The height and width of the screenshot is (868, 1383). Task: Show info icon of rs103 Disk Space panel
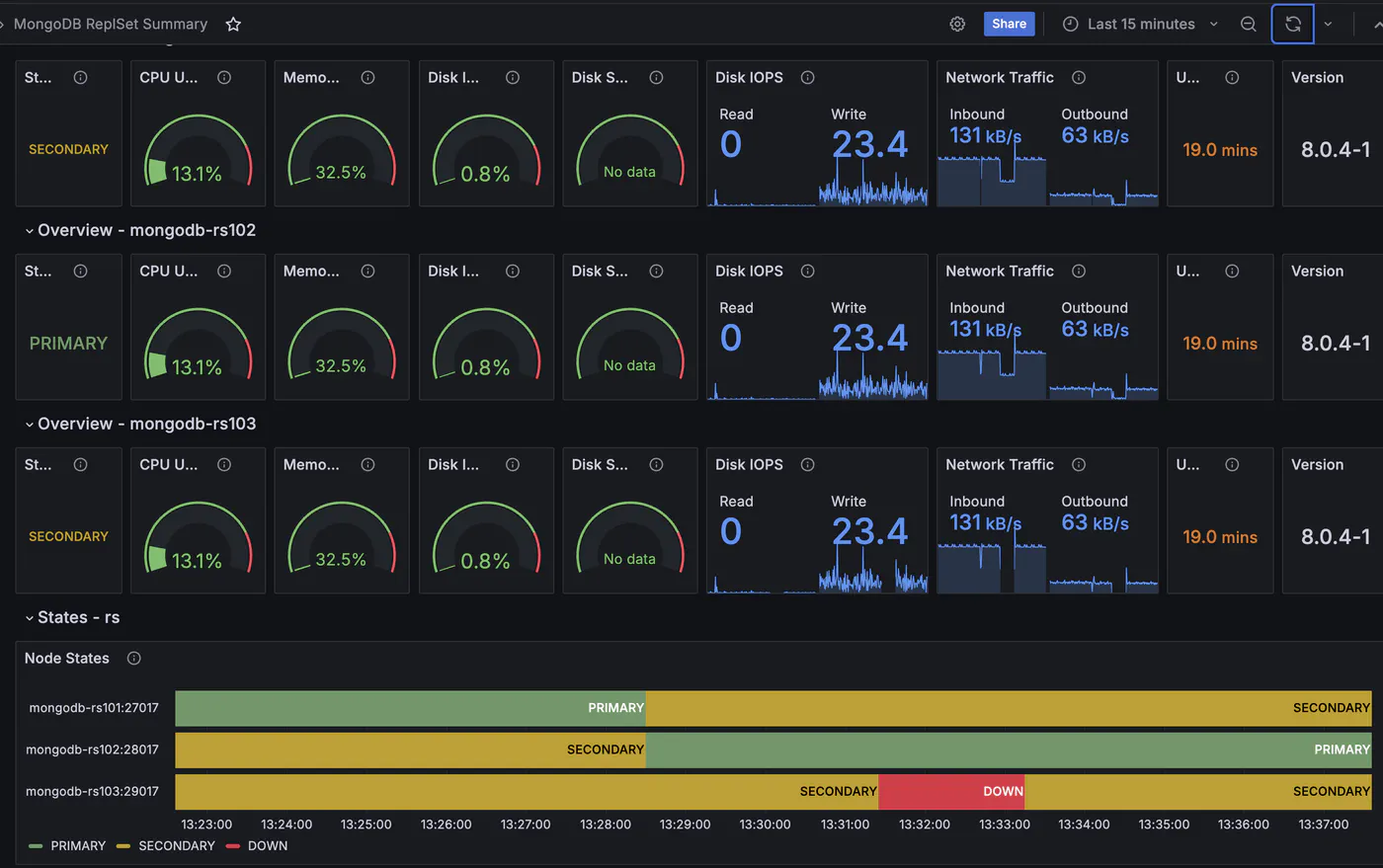point(656,464)
